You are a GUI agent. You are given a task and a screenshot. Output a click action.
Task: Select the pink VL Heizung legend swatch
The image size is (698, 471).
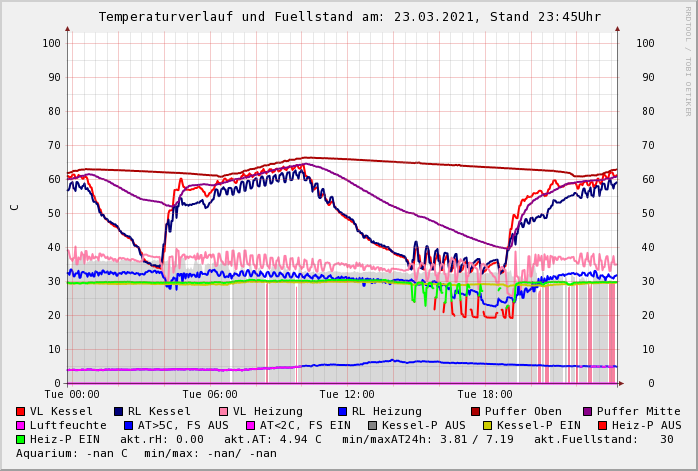(223, 411)
